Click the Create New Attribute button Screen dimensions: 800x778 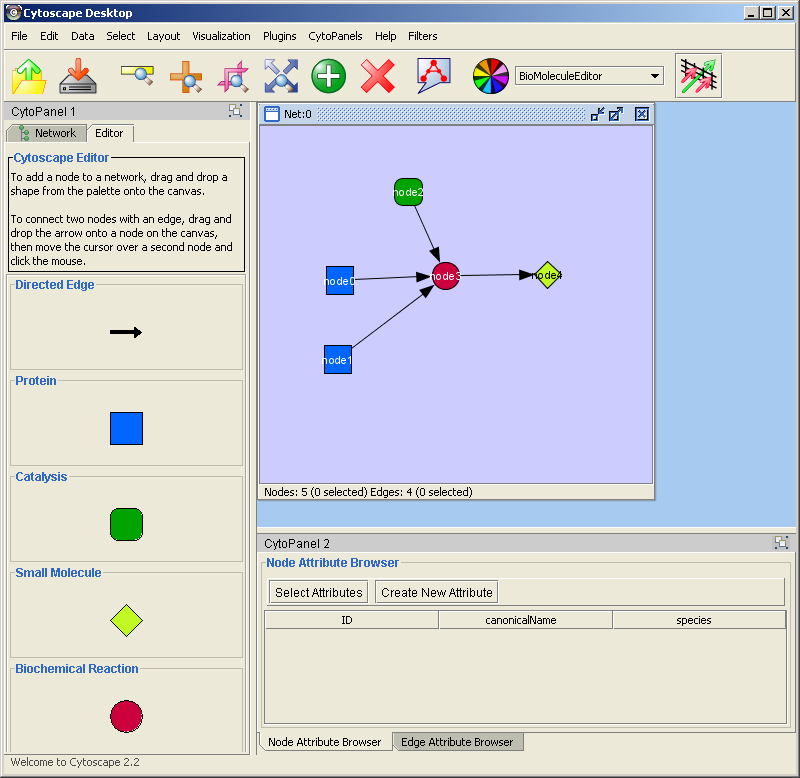point(436,592)
